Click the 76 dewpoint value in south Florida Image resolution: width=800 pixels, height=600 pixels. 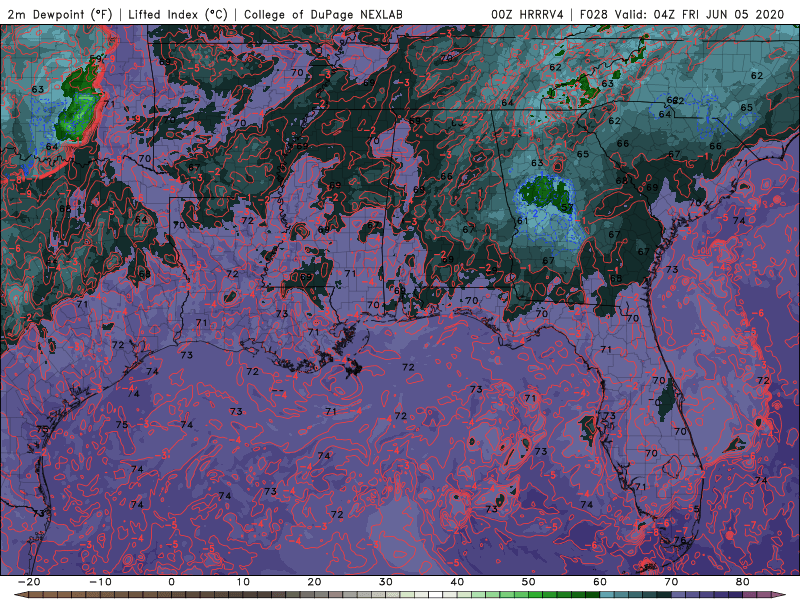pyautogui.click(x=680, y=540)
